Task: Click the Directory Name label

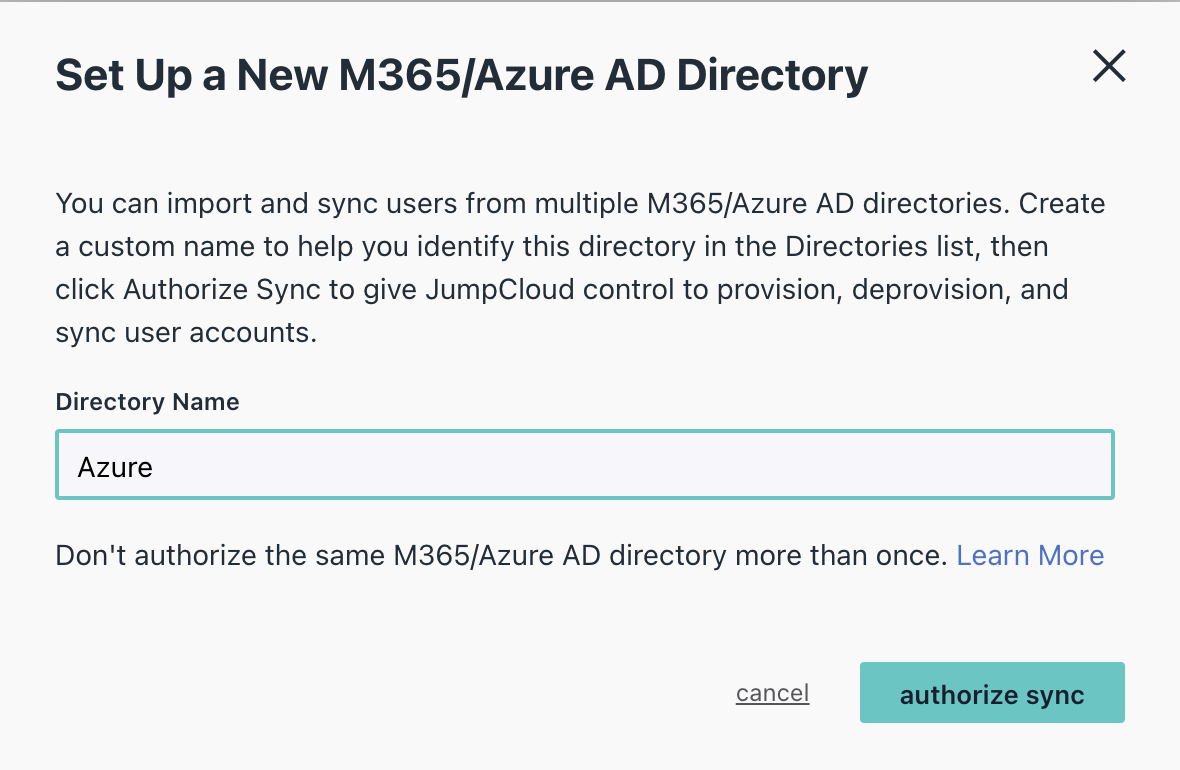Action: coord(147,402)
